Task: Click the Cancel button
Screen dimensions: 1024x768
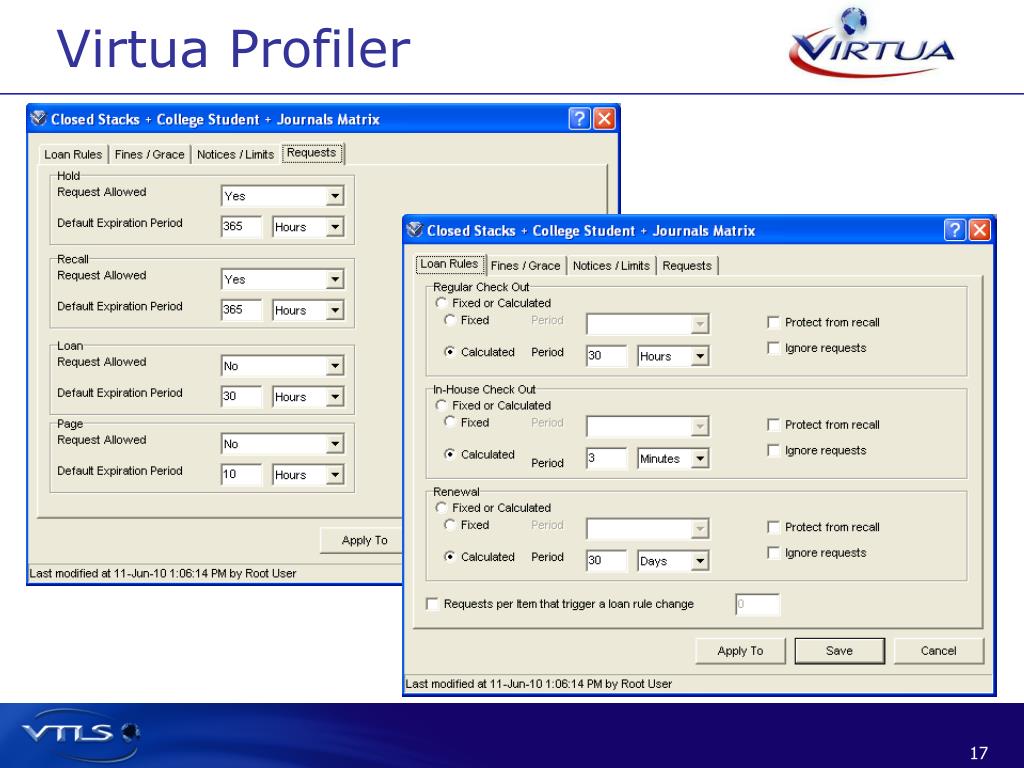Action: pyautogui.click(x=938, y=650)
